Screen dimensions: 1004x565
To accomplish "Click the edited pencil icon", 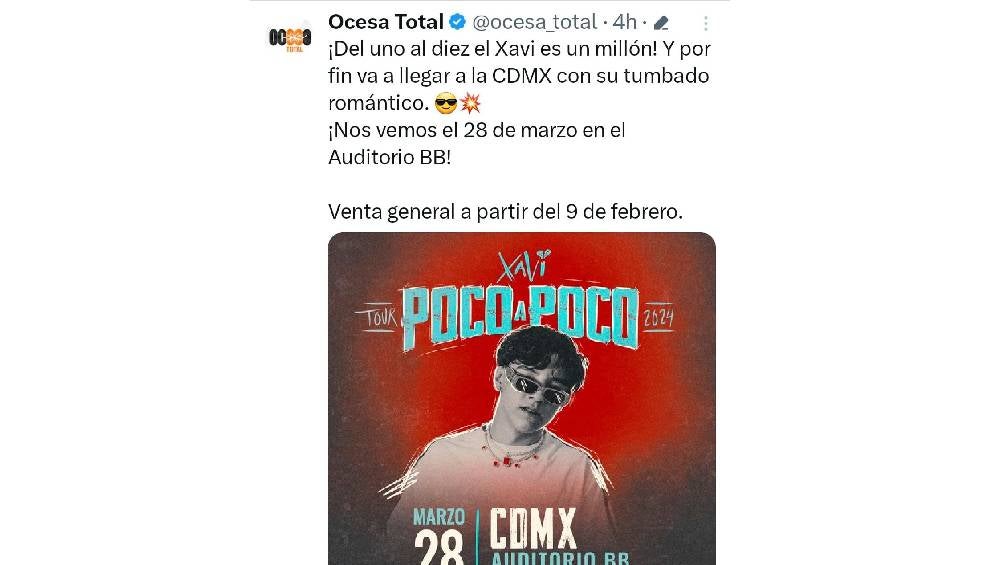I will (x=661, y=23).
